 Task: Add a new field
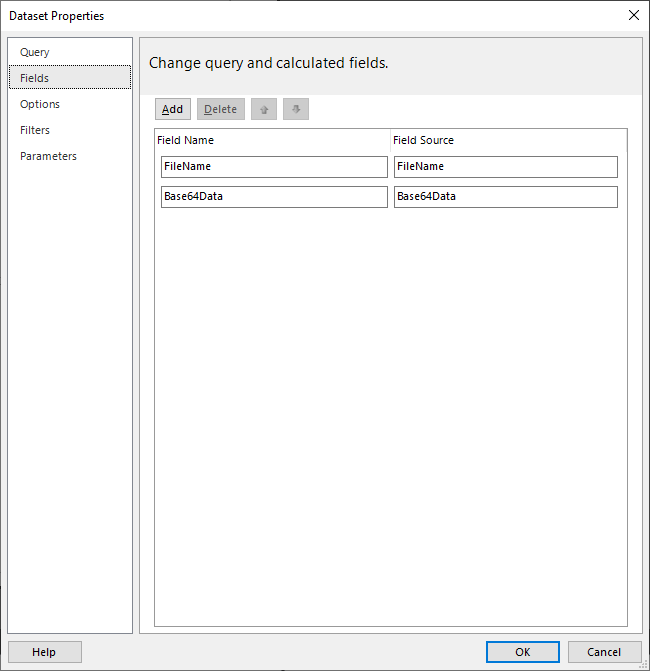173,109
